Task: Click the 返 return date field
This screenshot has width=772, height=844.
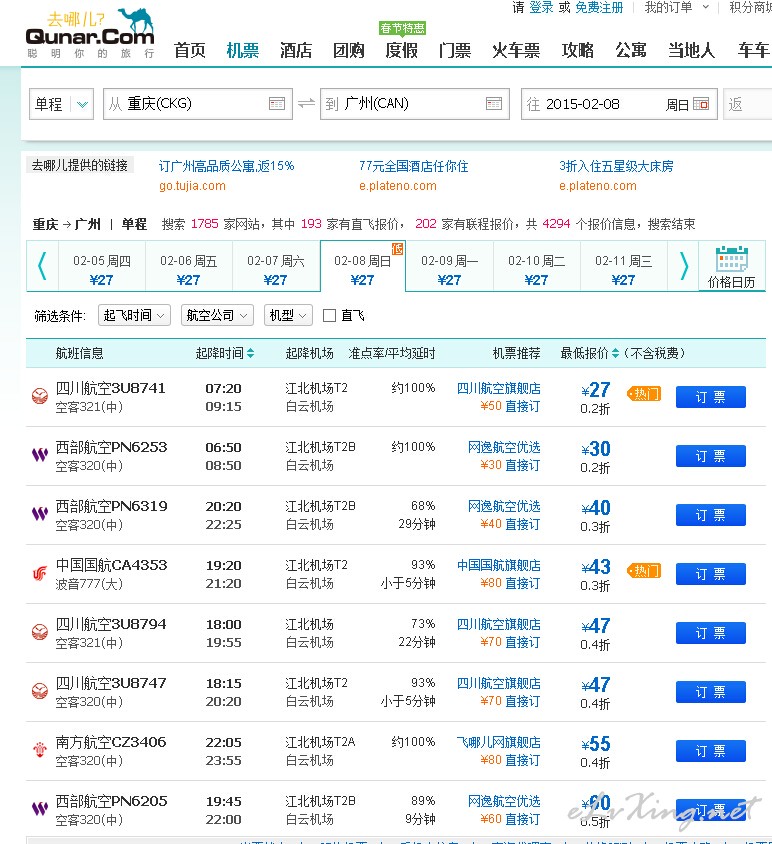Action: coord(748,104)
